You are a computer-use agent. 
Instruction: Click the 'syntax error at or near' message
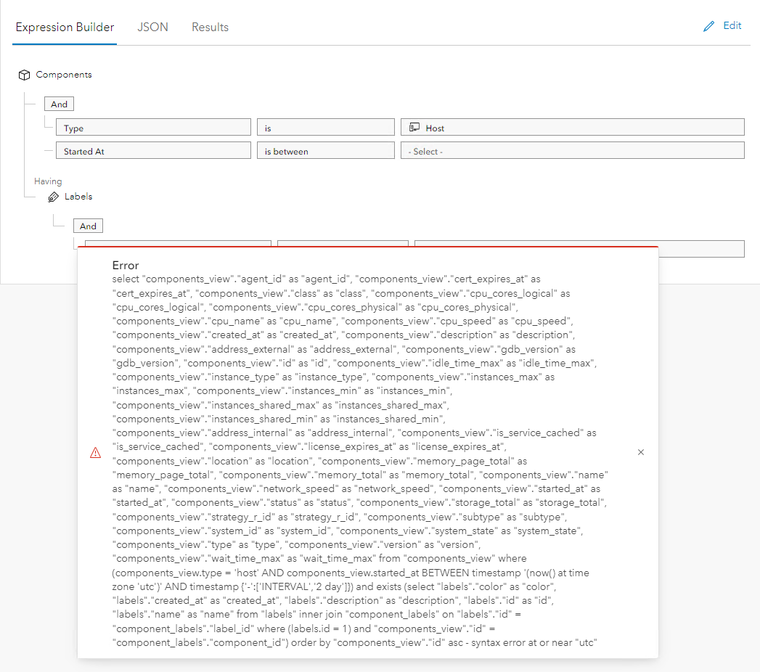(x=534, y=642)
